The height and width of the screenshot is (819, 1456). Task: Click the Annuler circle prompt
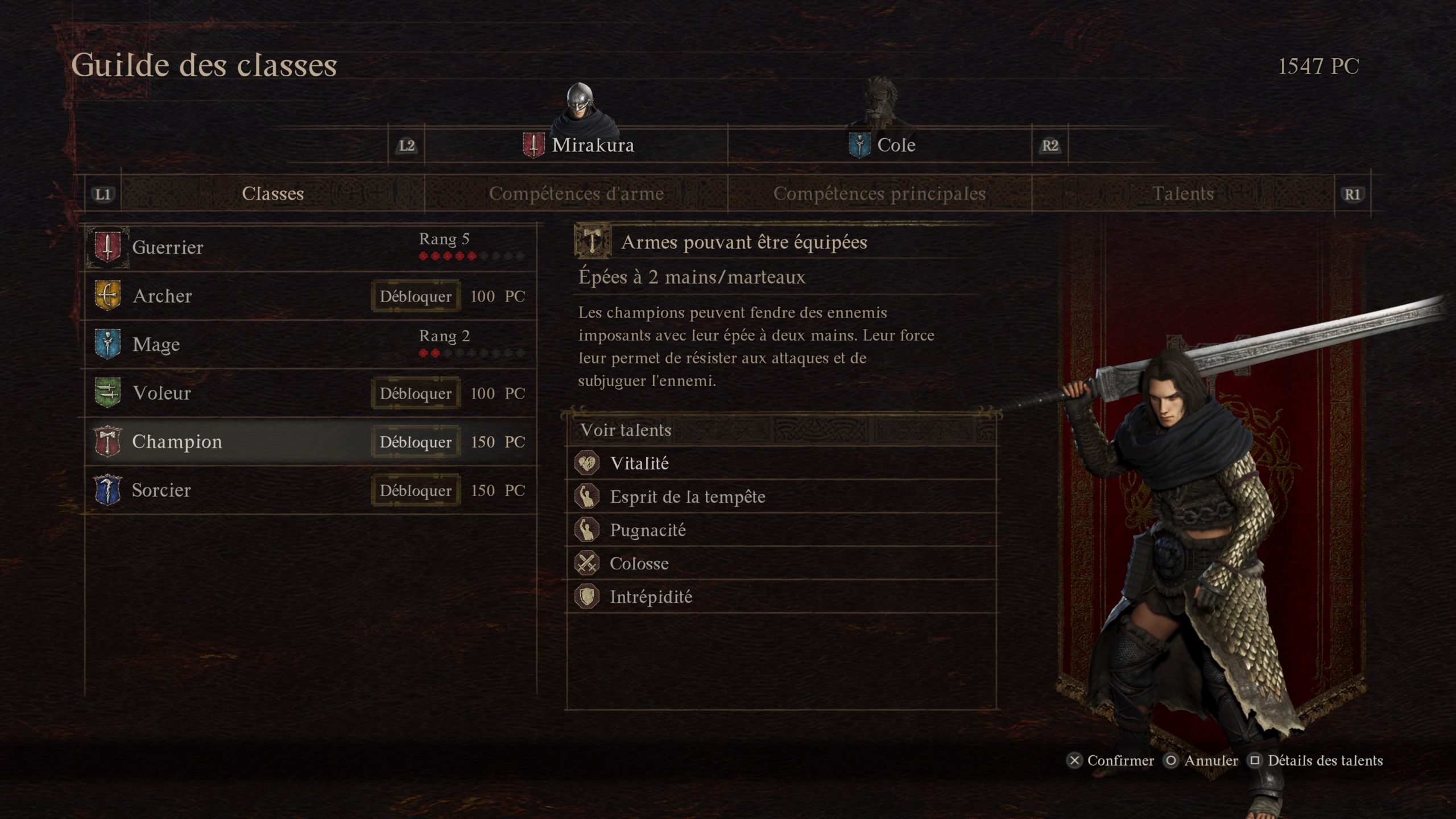1201,760
